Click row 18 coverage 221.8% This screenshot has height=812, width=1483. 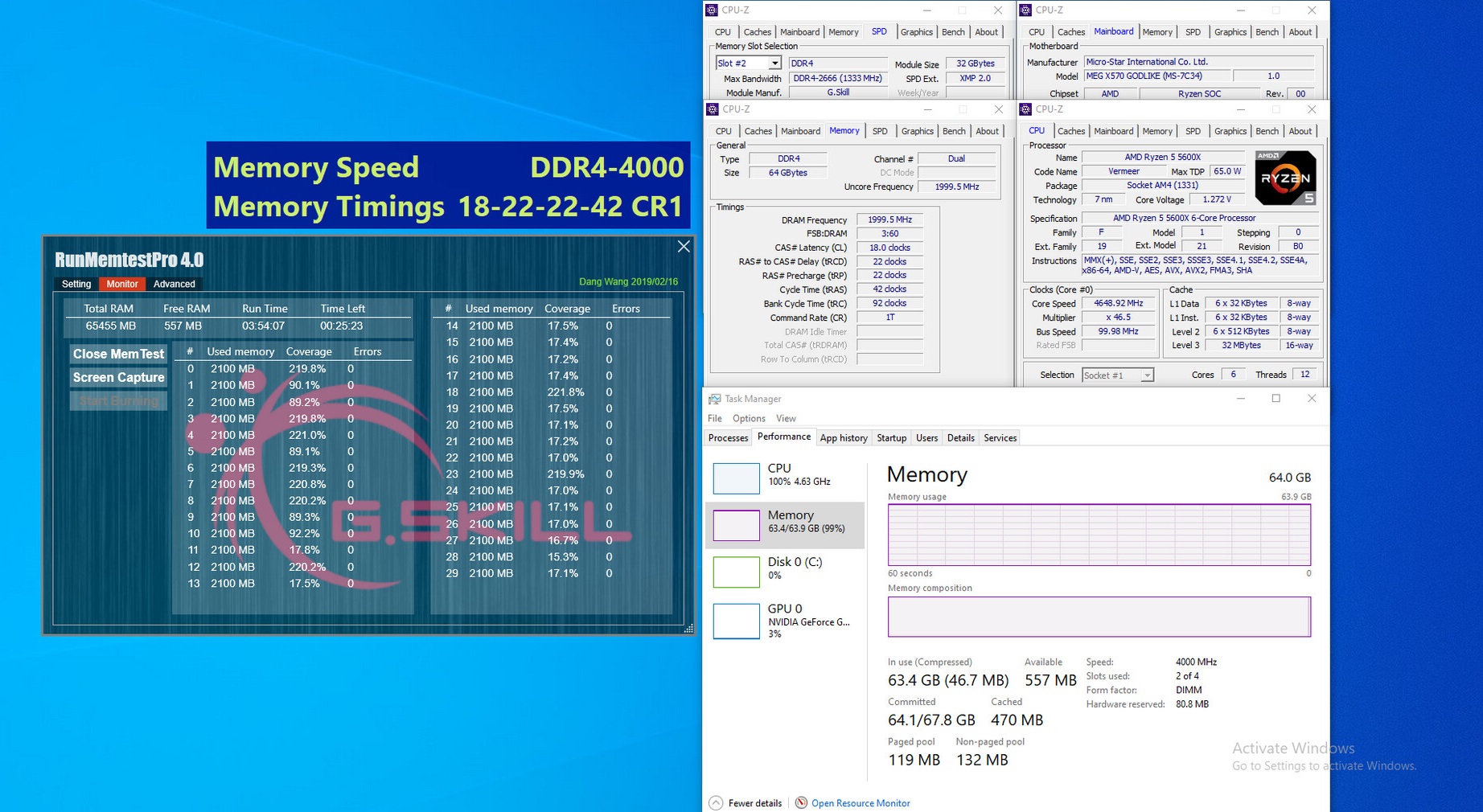(565, 392)
